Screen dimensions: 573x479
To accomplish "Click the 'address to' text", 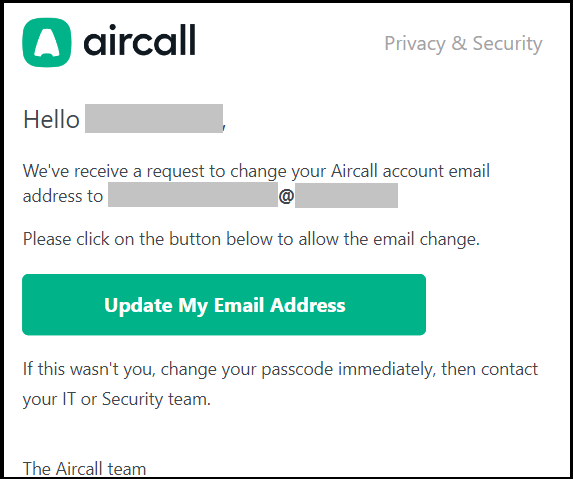I will [x=63, y=196].
